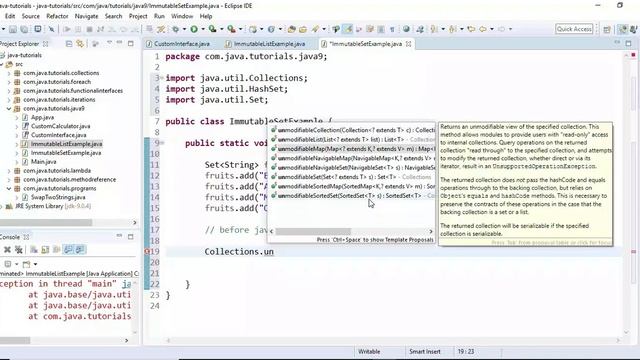Click Remove Launch X icon in Console
The image size is (640, 360).
(7, 249)
